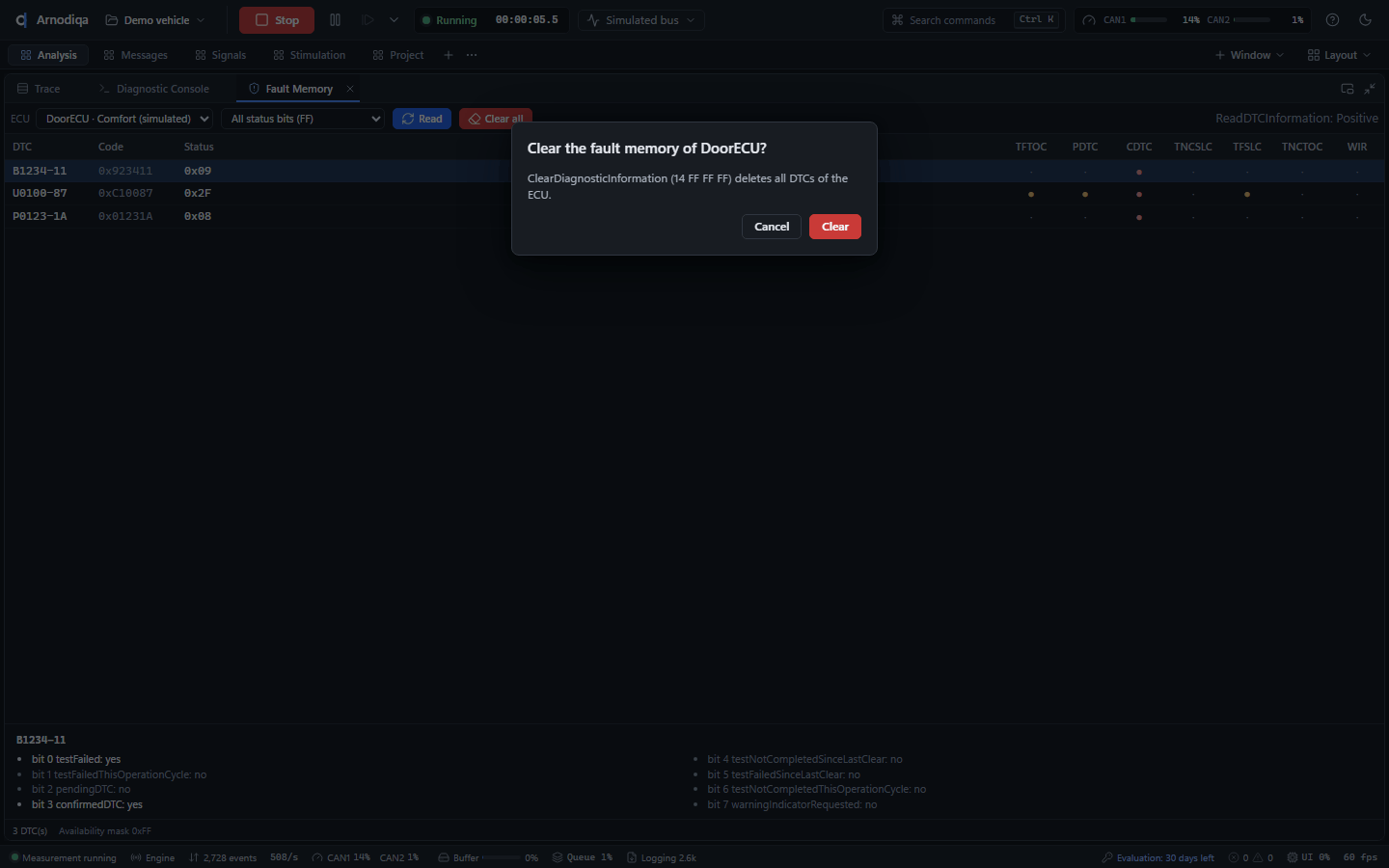The width and height of the screenshot is (1389, 868).
Task: Add a new workspace with the plus icon
Action: click(x=449, y=55)
